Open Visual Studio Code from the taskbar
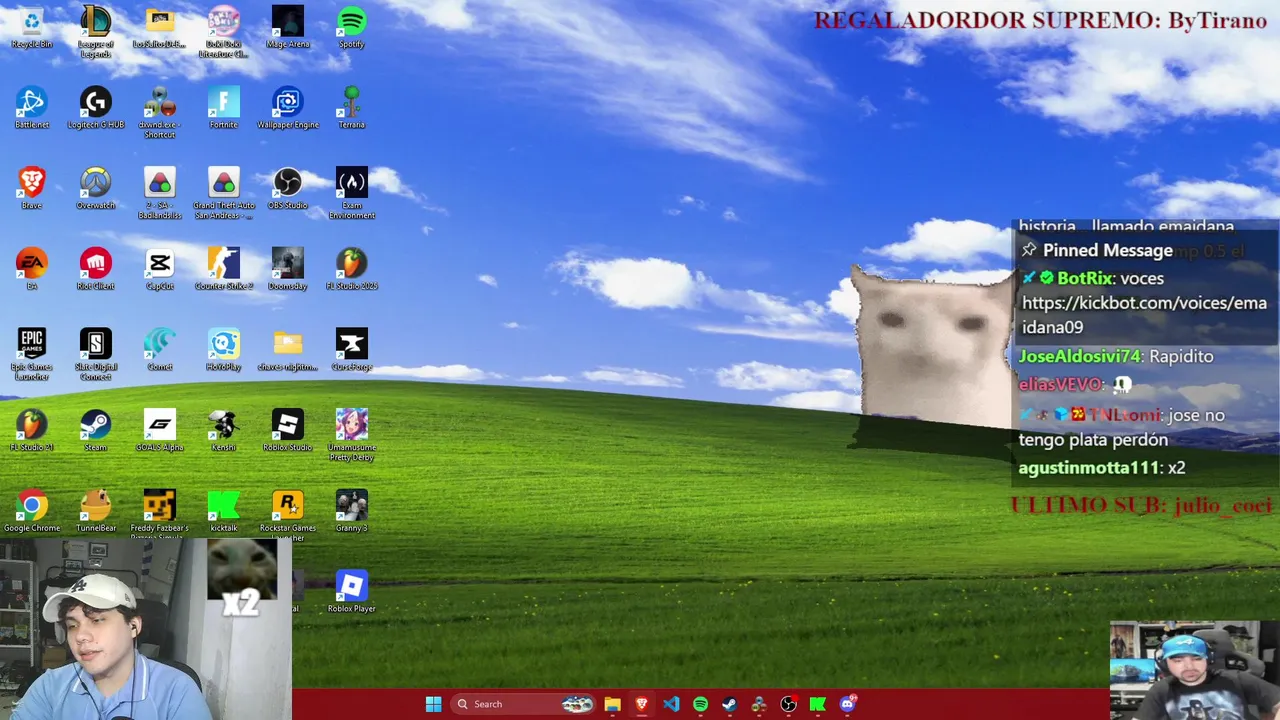 (x=671, y=704)
